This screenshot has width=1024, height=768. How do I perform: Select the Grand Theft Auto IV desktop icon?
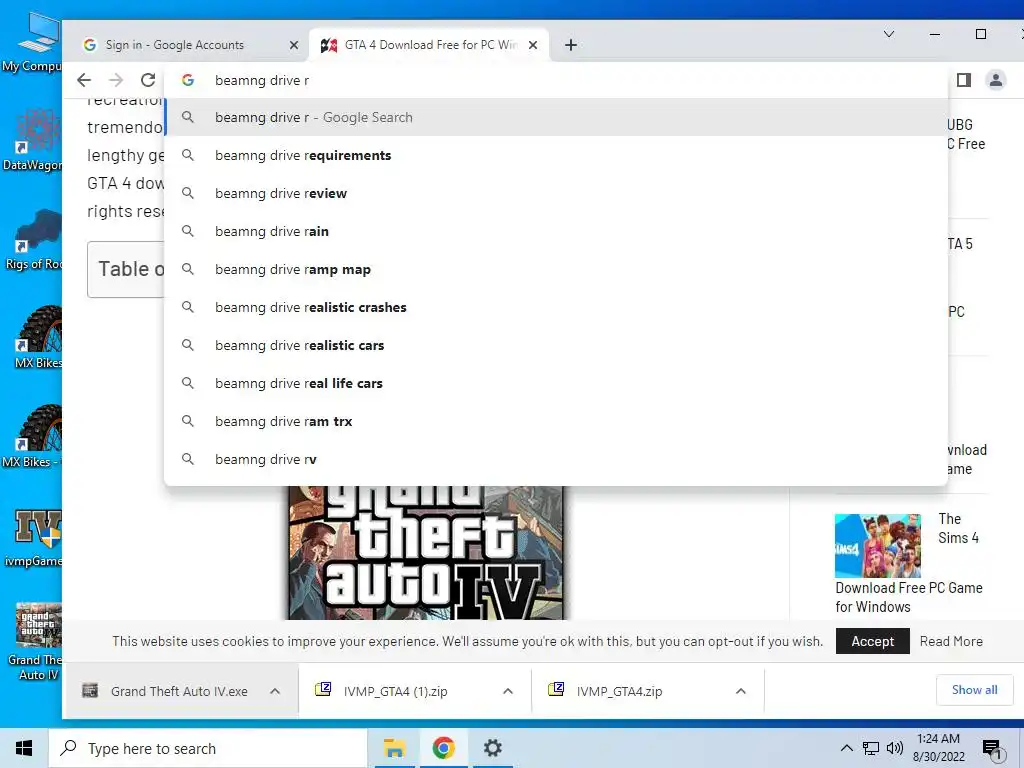coord(35,641)
